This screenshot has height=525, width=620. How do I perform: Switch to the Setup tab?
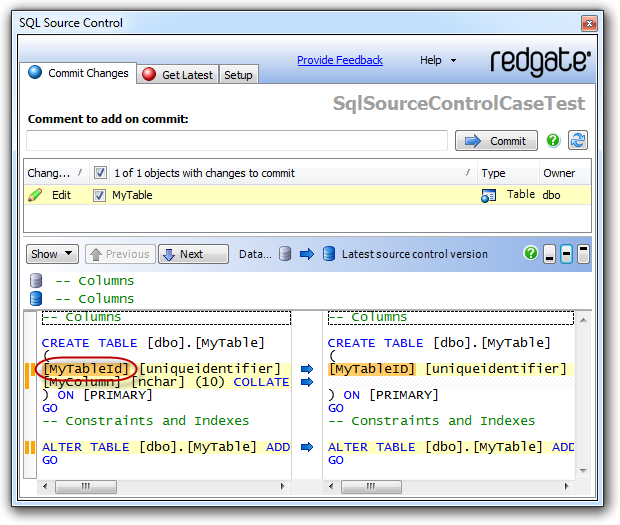(x=238, y=75)
